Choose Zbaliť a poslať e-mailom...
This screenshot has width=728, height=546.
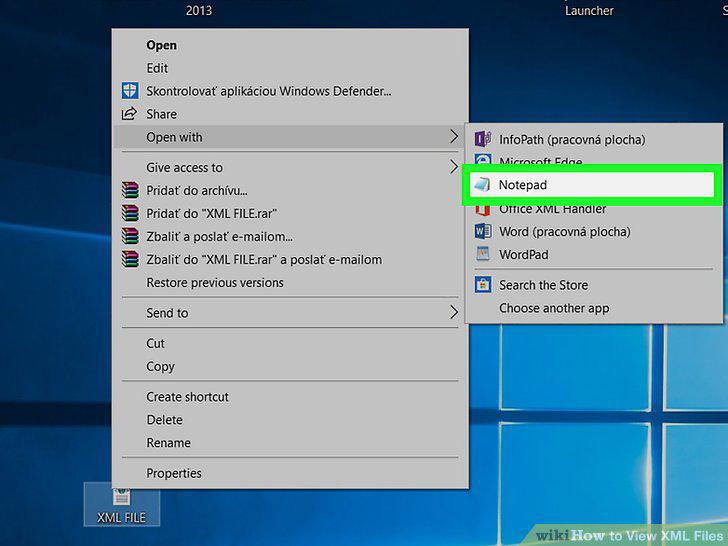[290, 236]
